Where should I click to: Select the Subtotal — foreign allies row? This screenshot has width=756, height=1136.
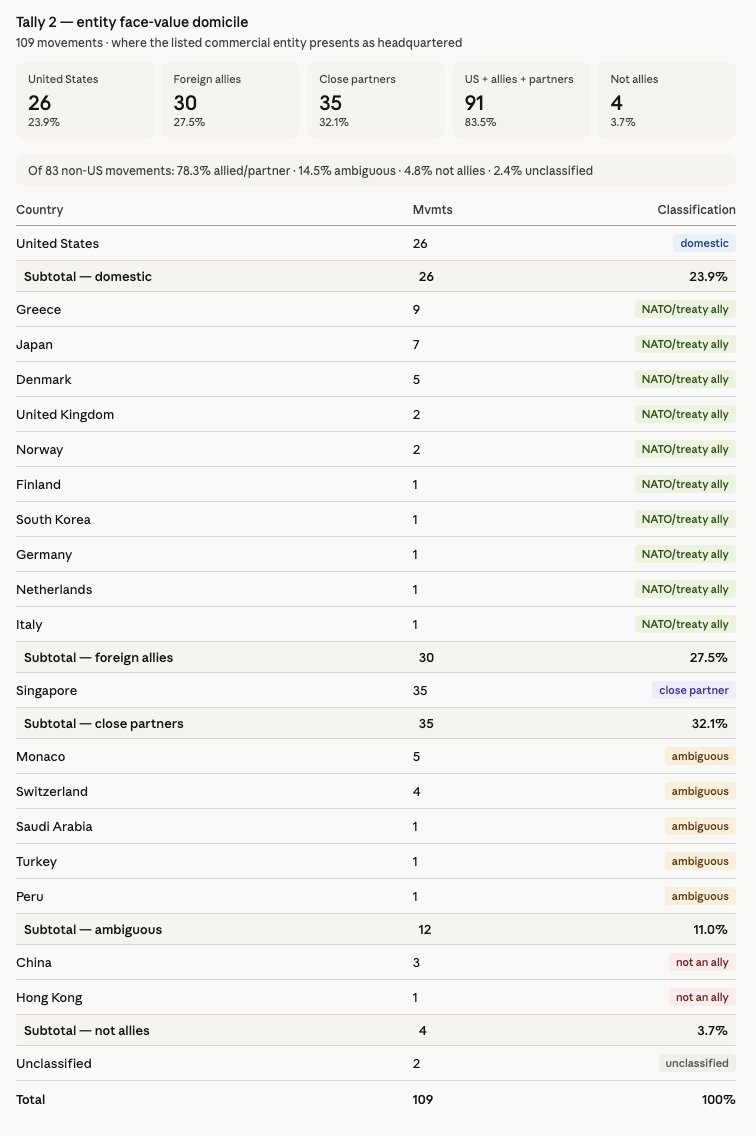(375, 658)
